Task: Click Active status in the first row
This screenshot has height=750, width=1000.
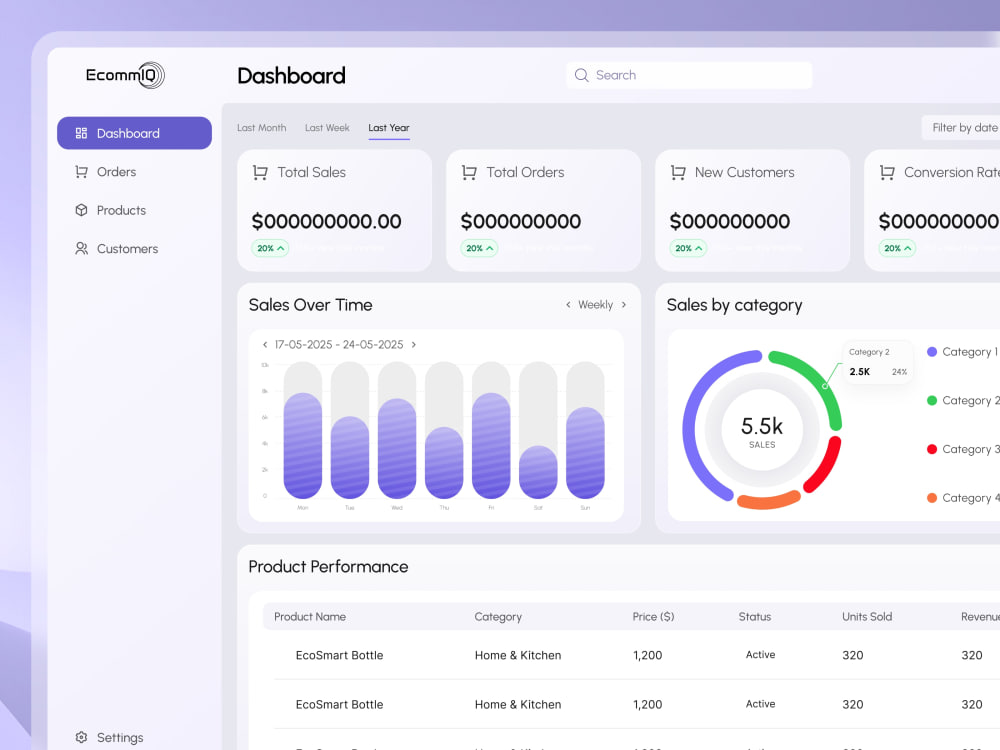Action: [760, 655]
